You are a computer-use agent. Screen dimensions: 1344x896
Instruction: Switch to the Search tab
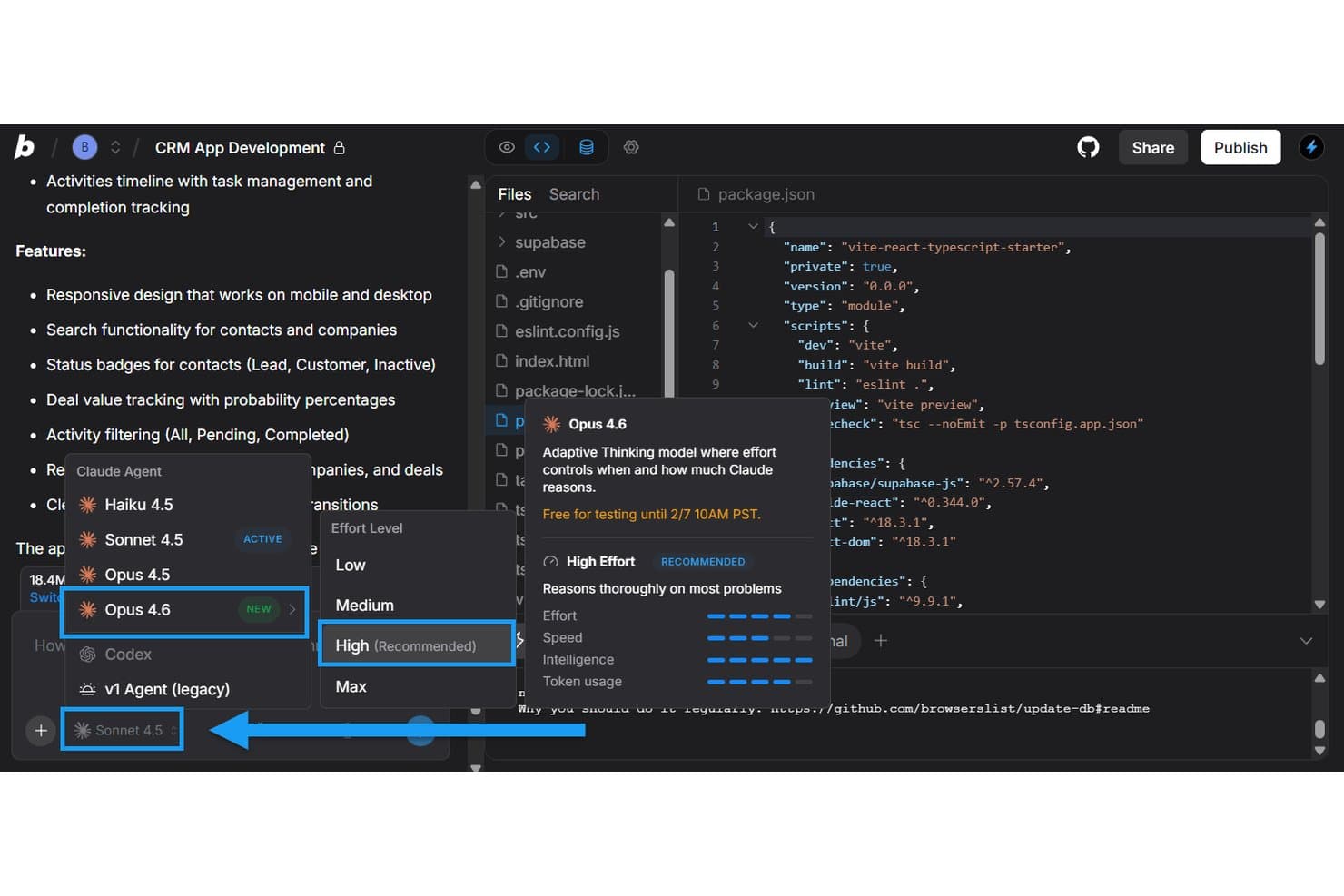tap(574, 194)
